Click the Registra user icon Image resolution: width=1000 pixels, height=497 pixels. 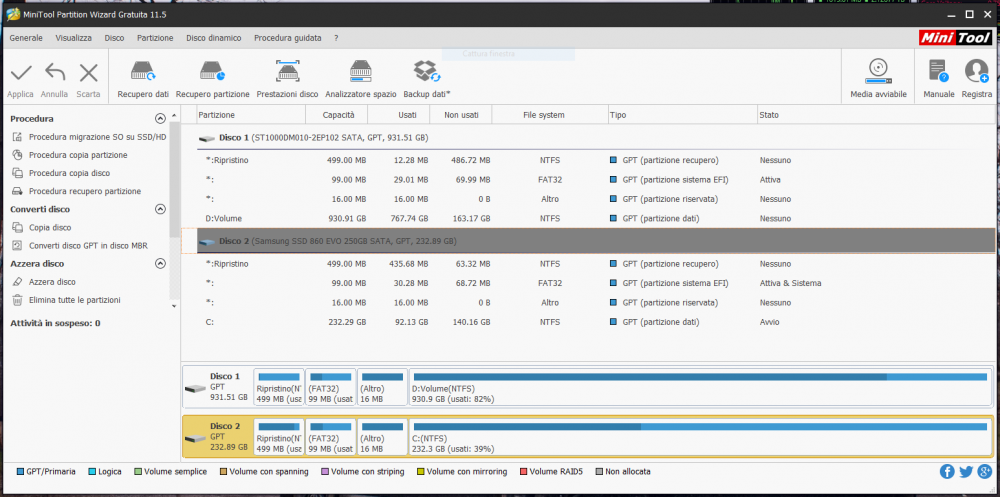[x=976, y=71]
